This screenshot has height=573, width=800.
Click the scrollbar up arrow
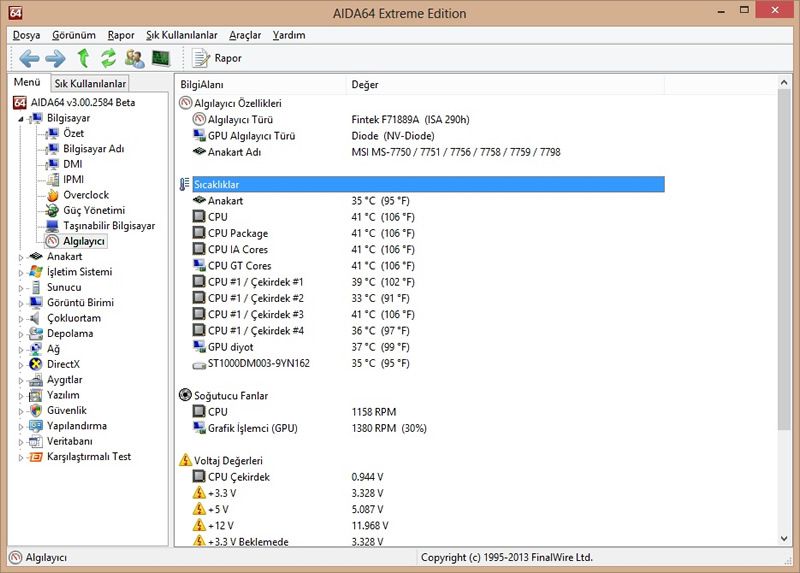click(x=784, y=82)
